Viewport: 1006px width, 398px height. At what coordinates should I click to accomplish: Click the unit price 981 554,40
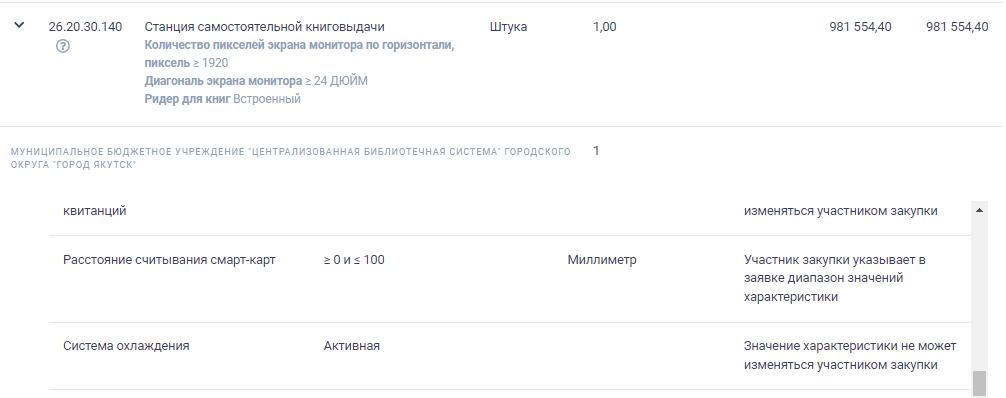pos(860,27)
